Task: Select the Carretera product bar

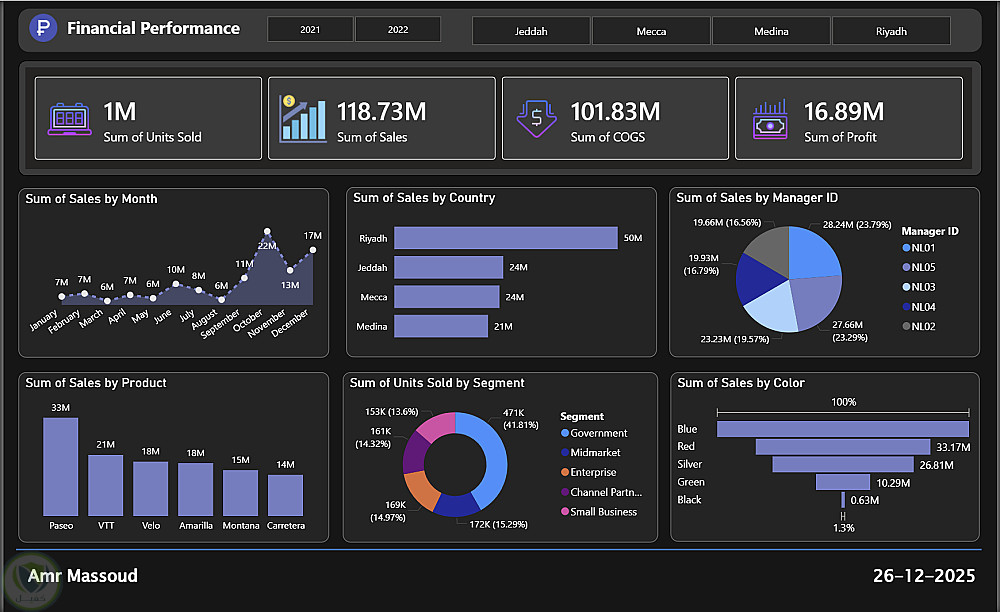Action: (285, 495)
